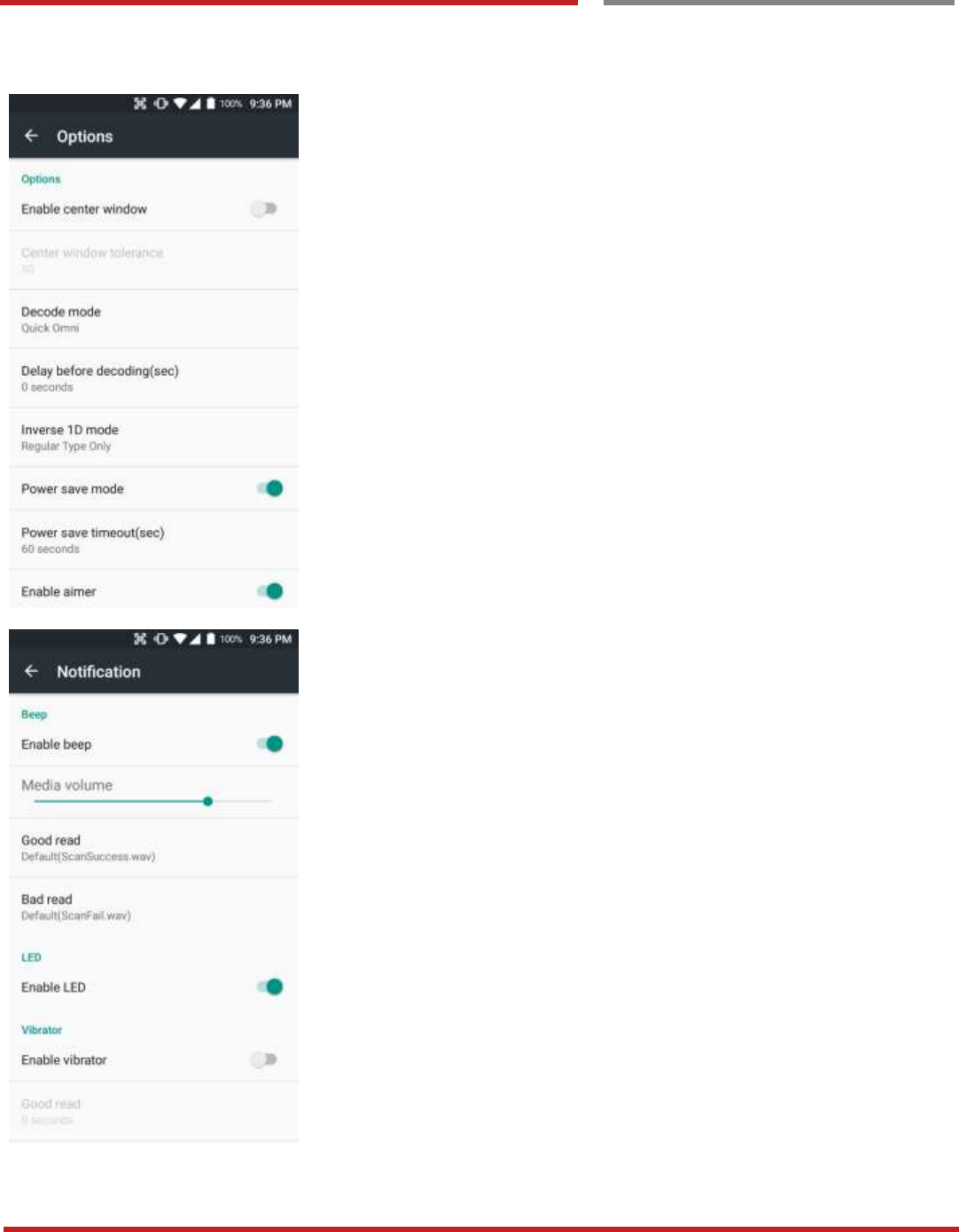Tap the vibrate icon in Options status bar

(x=160, y=104)
